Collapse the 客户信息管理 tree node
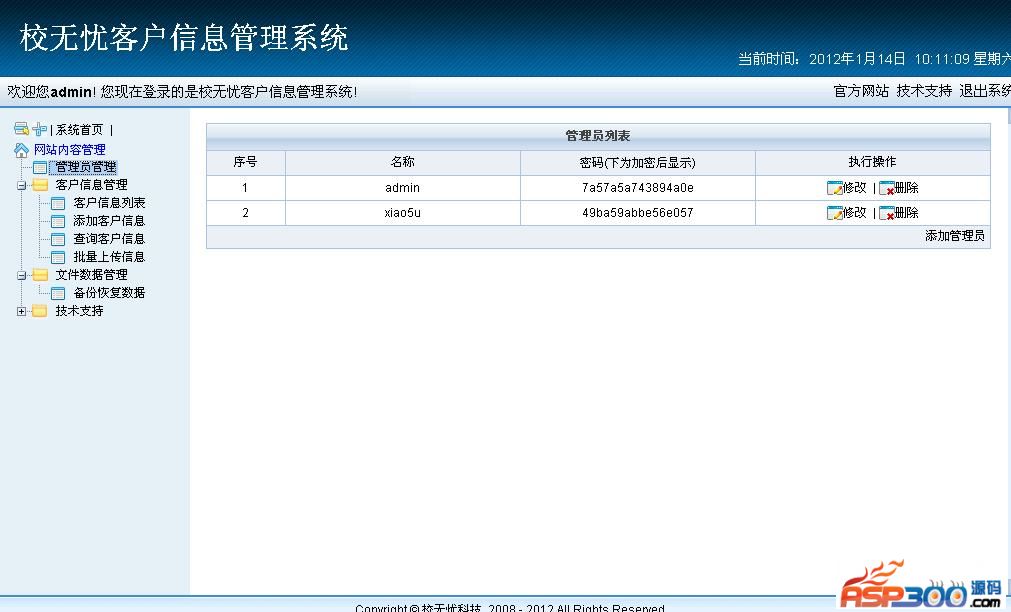 pyautogui.click(x=21, y=185)
